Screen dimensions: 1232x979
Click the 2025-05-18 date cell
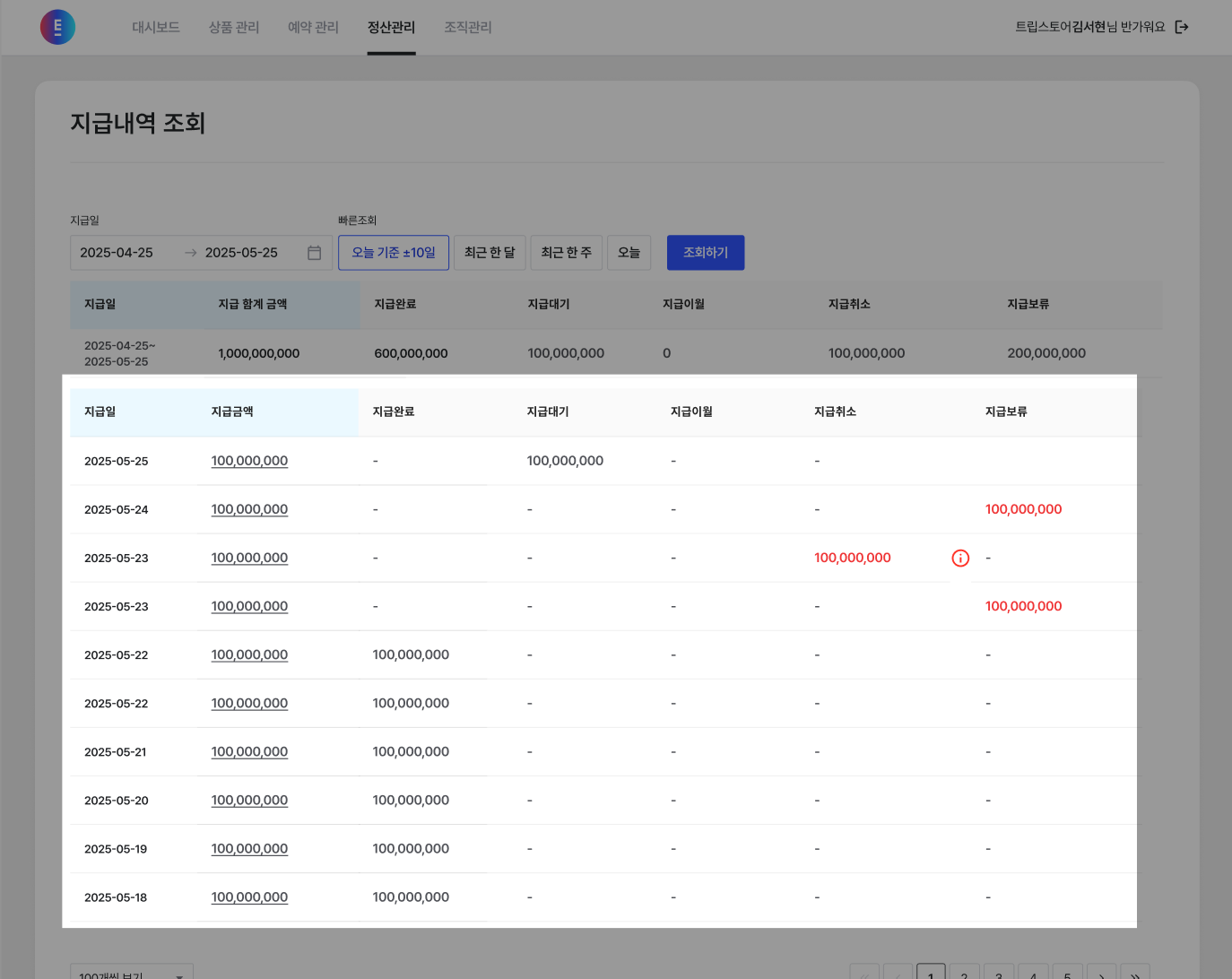116,897
